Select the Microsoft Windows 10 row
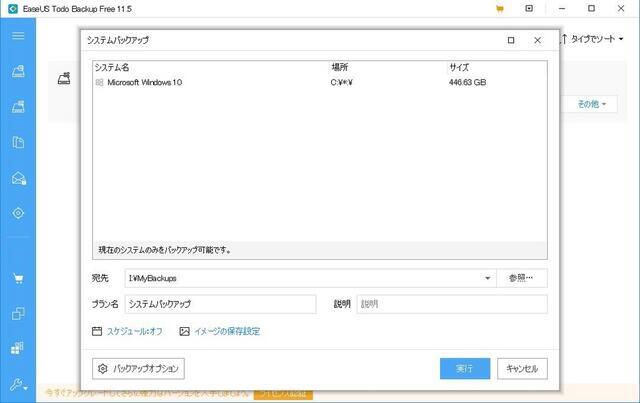640x403 pixels. pyautogui.click(x=320, y=82)
